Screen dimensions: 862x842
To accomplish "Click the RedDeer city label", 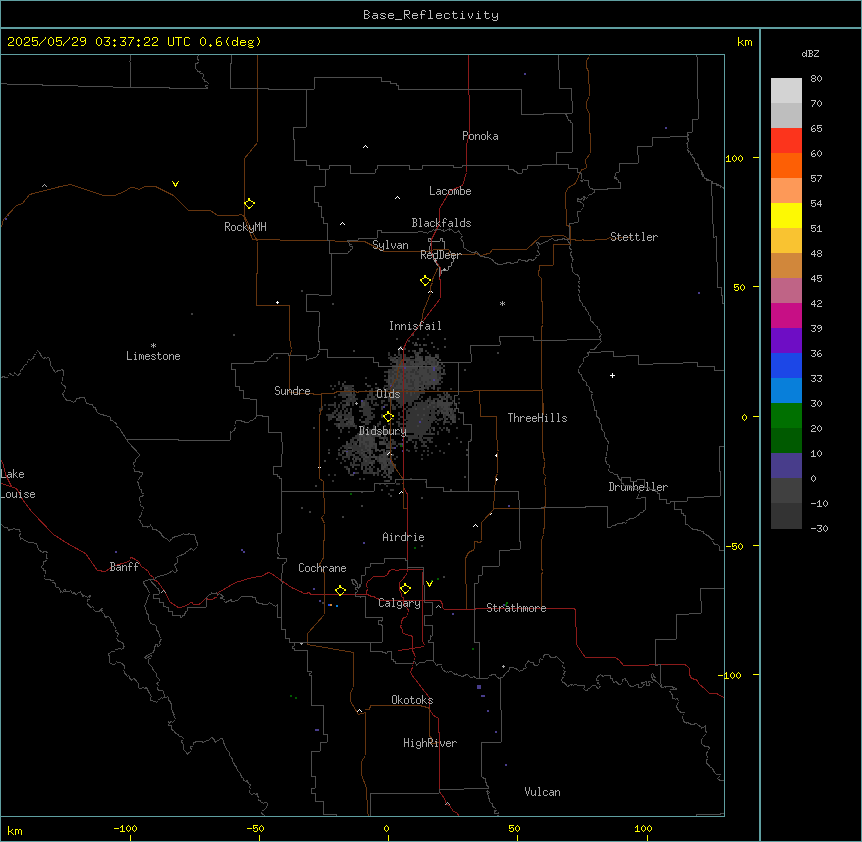I will point(441,255).
